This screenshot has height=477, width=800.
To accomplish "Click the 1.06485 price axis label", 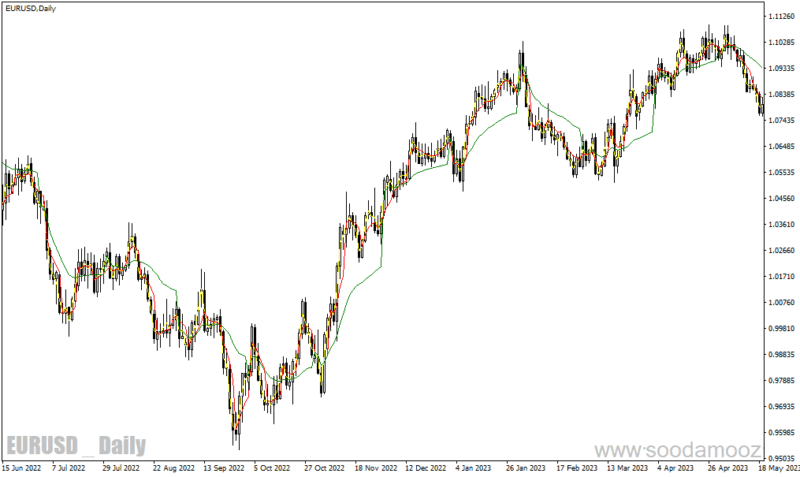I will 782,146.
